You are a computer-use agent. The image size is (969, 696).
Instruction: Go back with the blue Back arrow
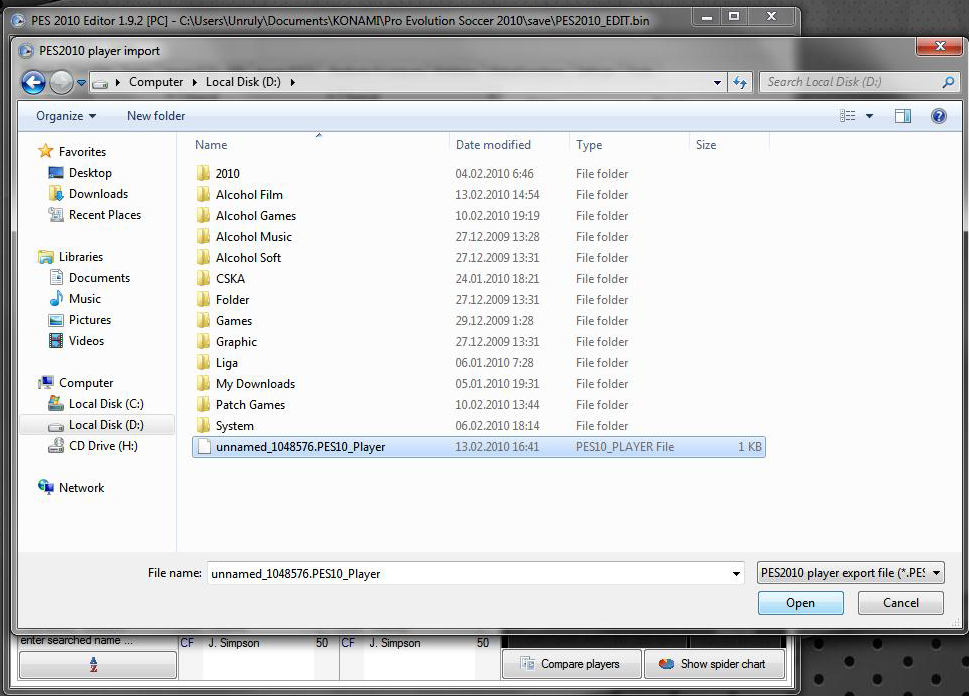point(33,82)
